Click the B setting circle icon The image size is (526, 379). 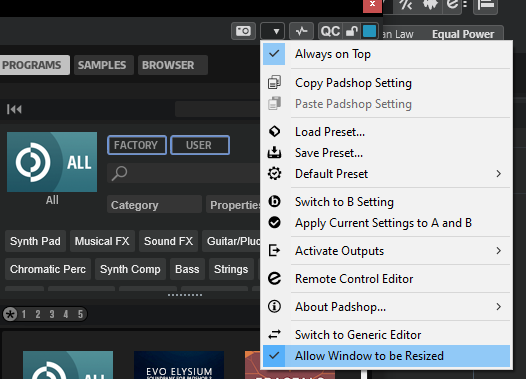click(x=274, y=201)
